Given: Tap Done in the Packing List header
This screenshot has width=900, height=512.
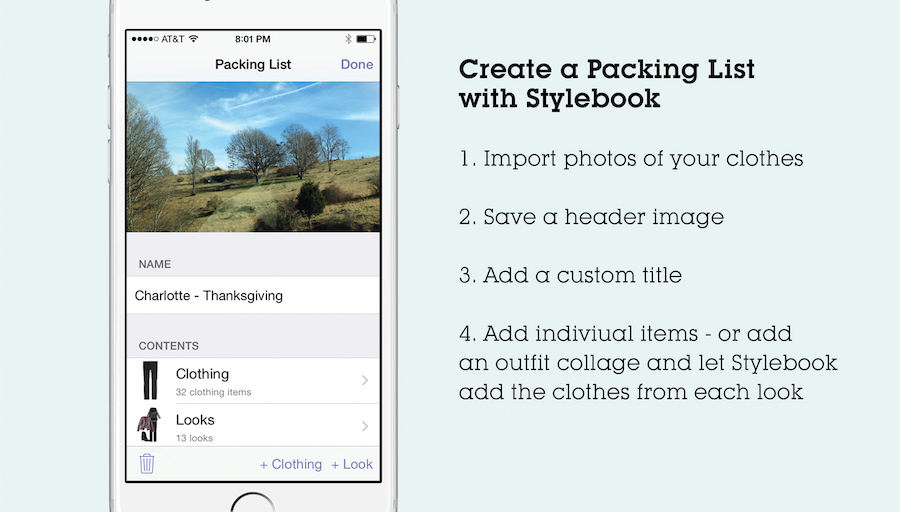Looking at the screenshot, I should point(356,64).
